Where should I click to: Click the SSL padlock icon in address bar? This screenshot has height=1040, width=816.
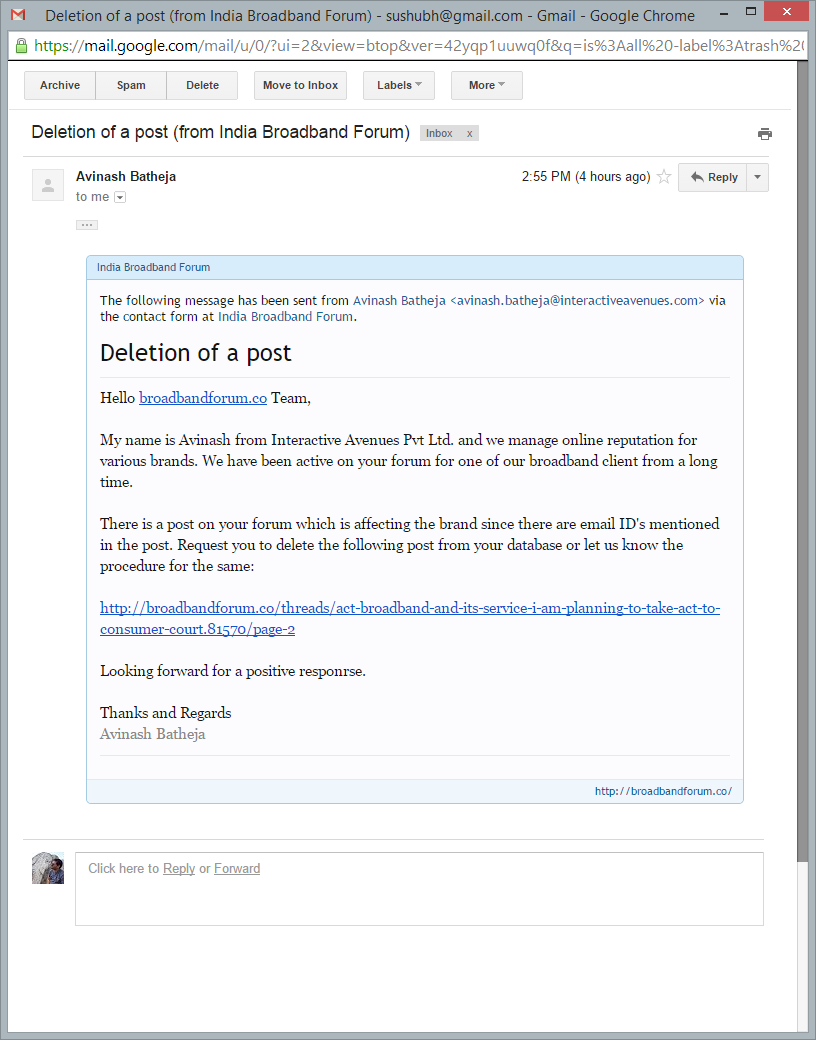tap(21, 46)
